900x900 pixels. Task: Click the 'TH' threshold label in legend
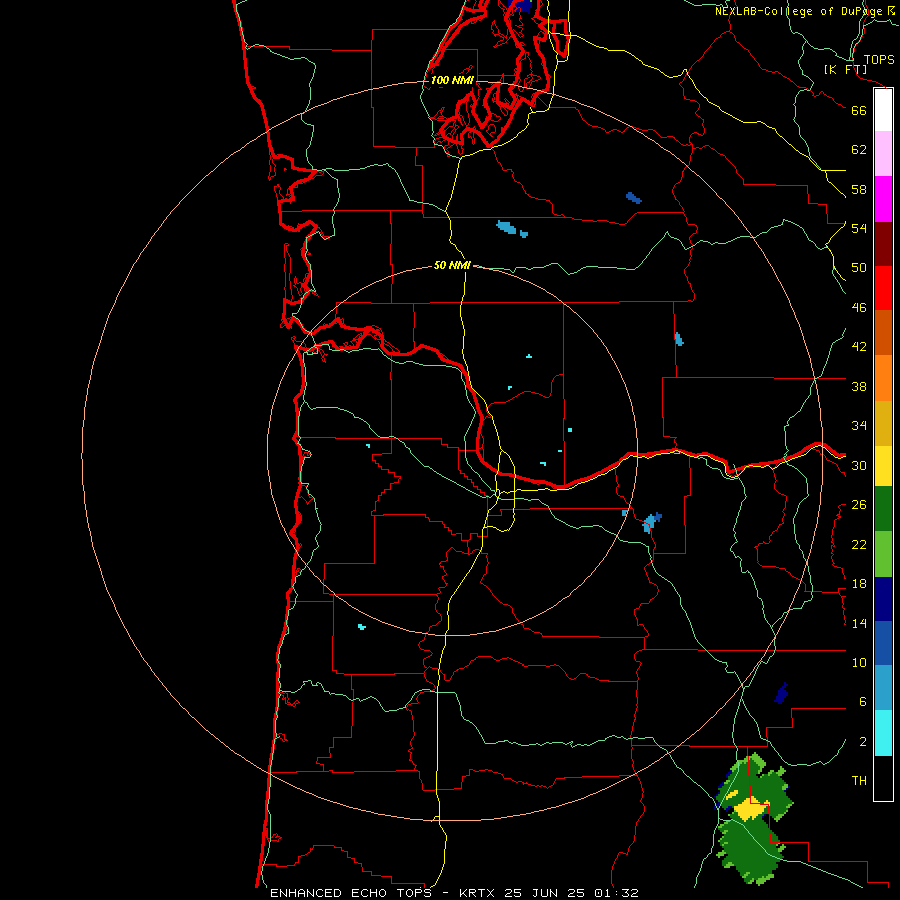859,781
